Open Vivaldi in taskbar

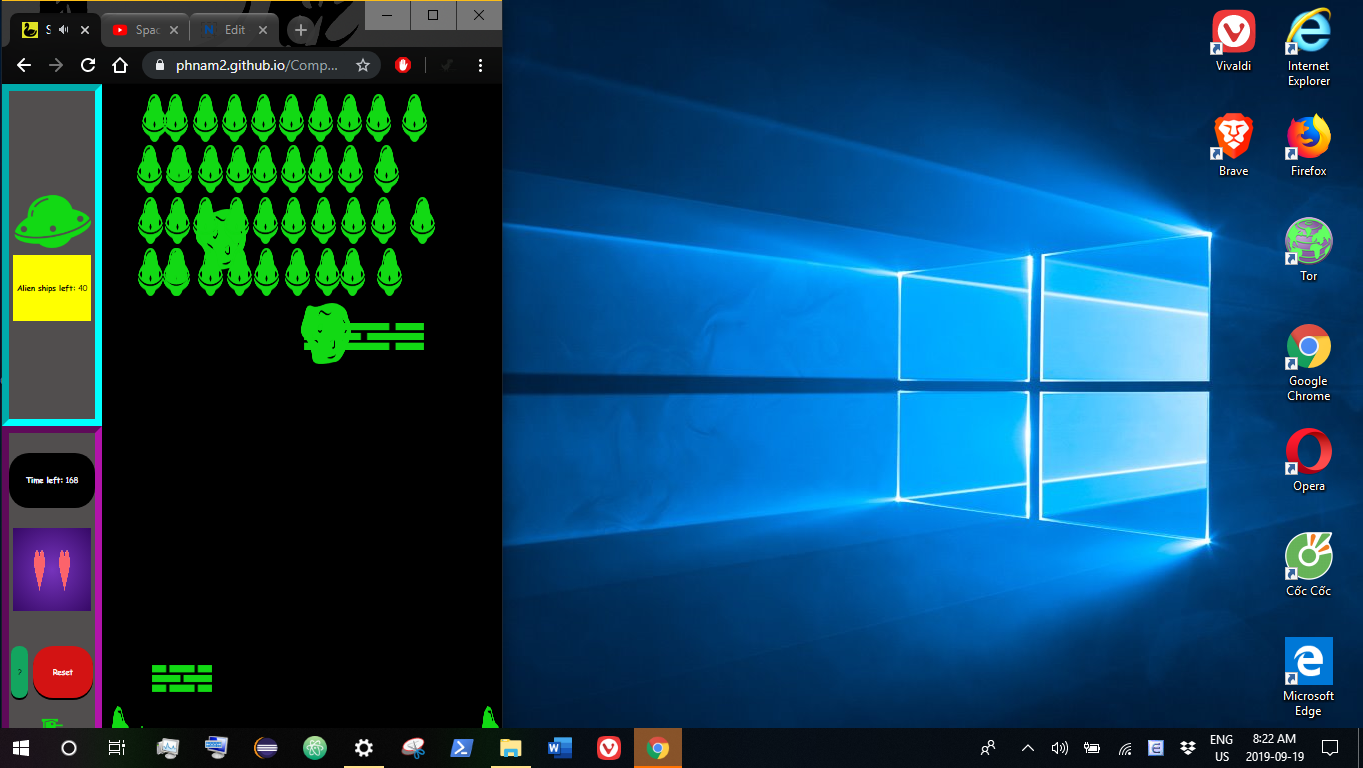coord(609,748)
